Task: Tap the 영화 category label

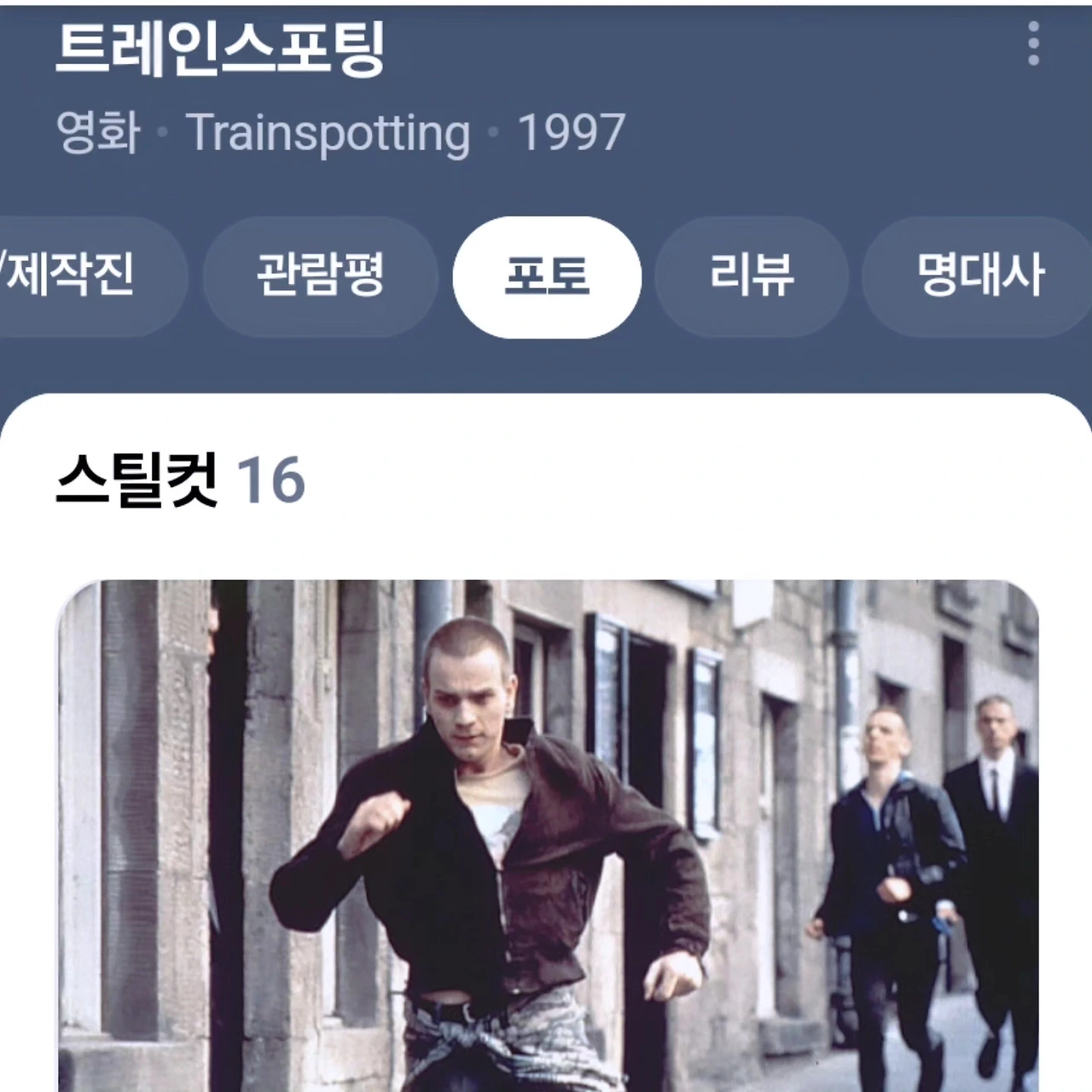Action: pyautogui.click(x=98, y=133)
